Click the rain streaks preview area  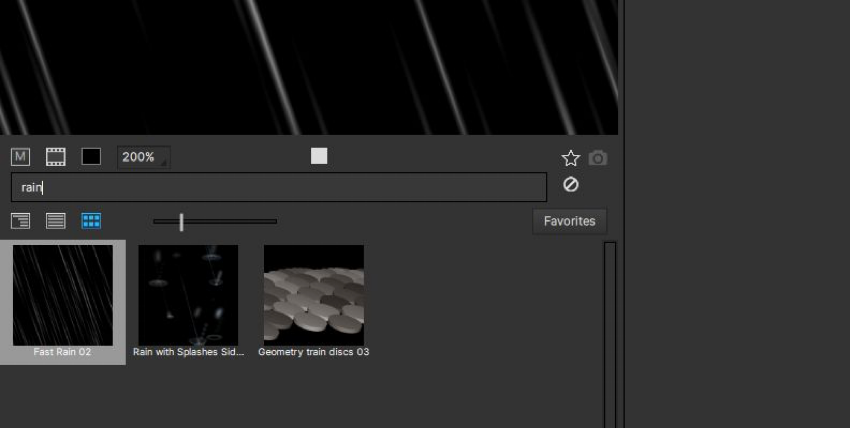(309, 67)
